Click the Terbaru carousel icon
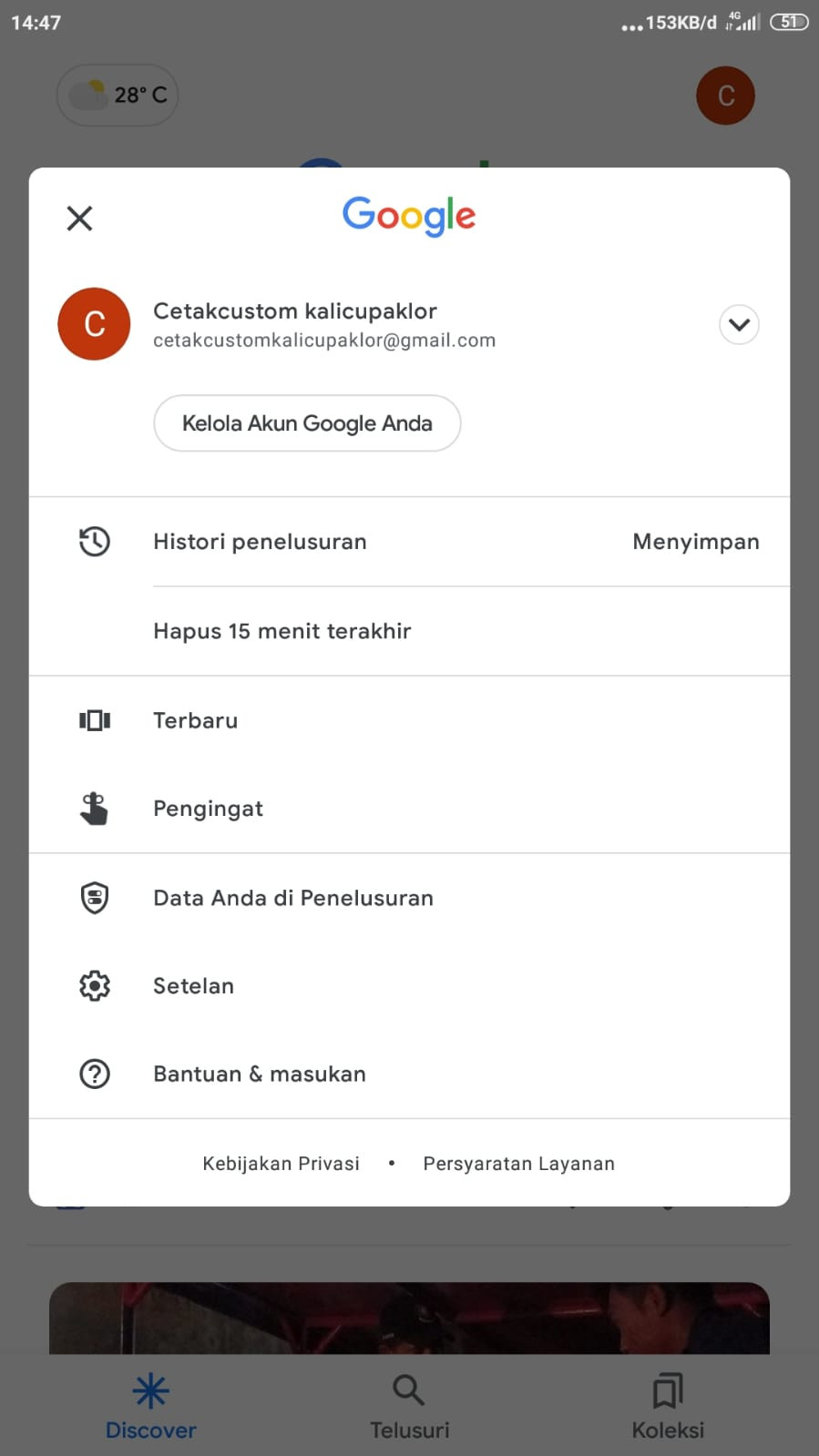The image size is (819, 1456). (95, 721)
